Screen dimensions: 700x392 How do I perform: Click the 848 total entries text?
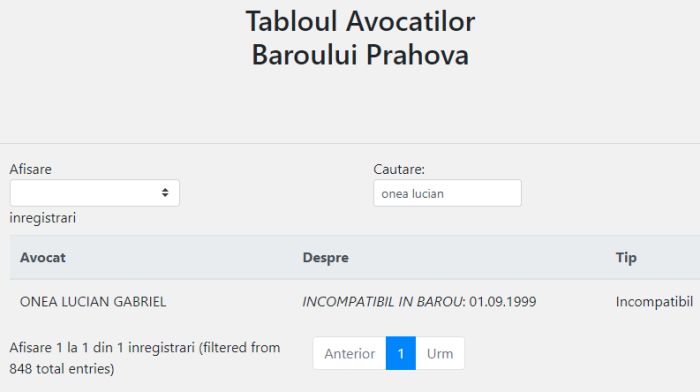point(62,369)
